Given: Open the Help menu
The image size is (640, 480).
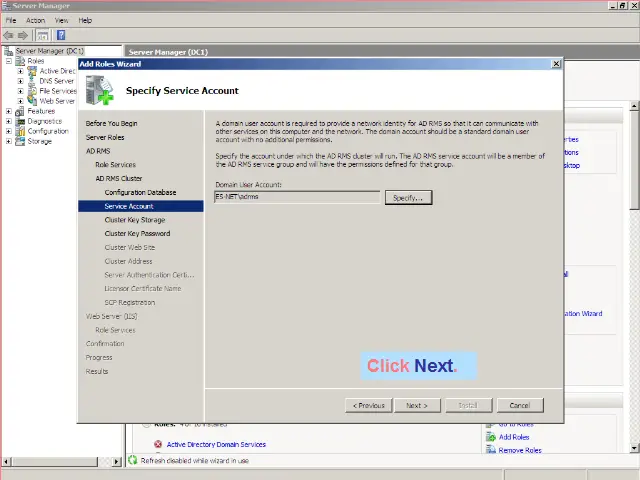Looking at the screenshot, I should (x=85, y=20).
